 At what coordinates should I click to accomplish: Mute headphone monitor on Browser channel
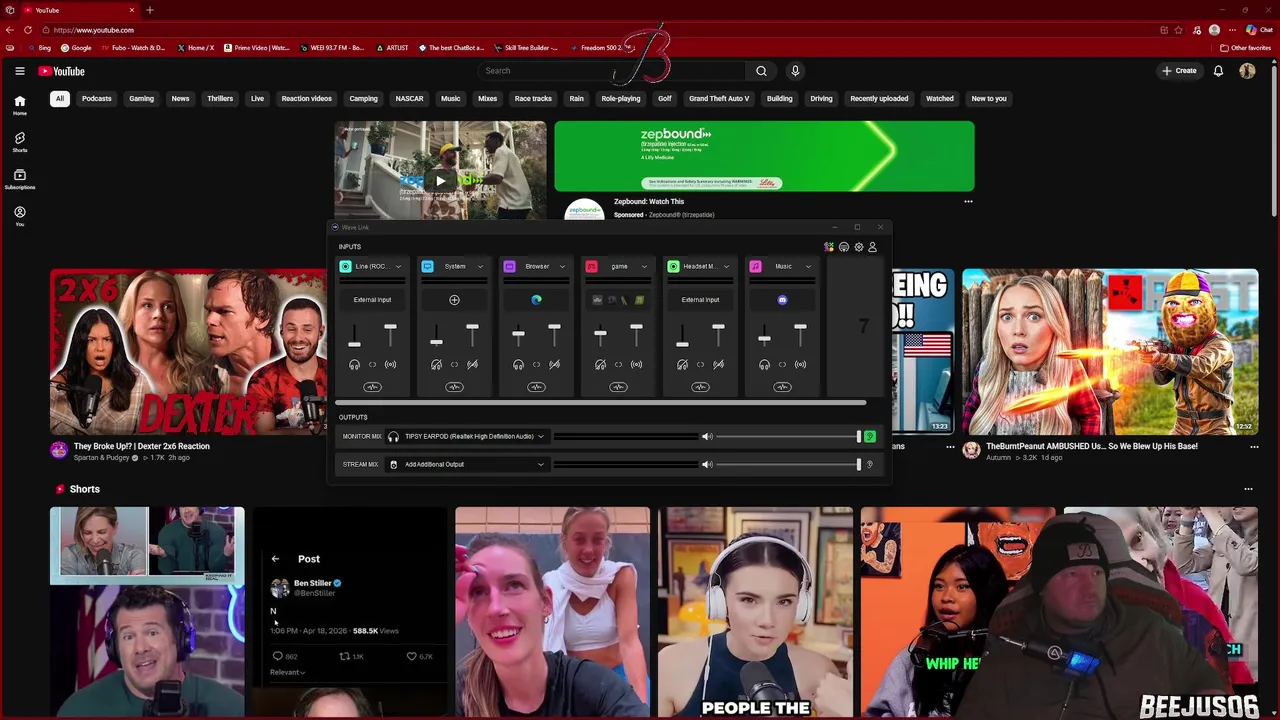518,365
